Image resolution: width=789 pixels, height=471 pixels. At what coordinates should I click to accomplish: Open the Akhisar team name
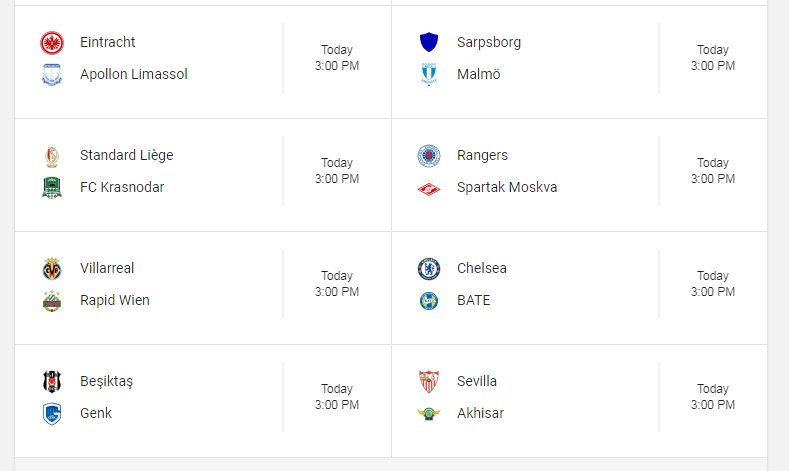coord(481,413)
